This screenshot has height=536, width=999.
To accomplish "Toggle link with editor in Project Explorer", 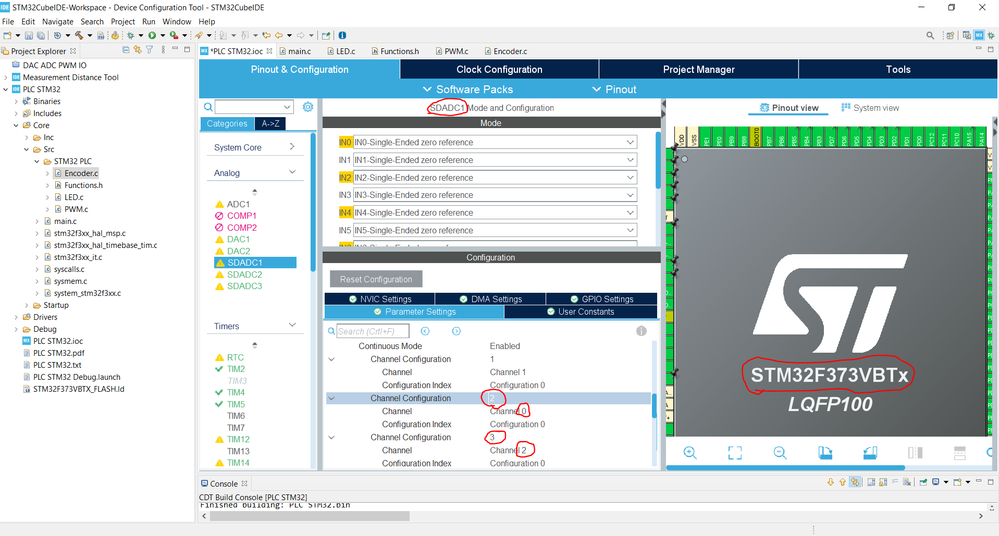I will 137,50.
